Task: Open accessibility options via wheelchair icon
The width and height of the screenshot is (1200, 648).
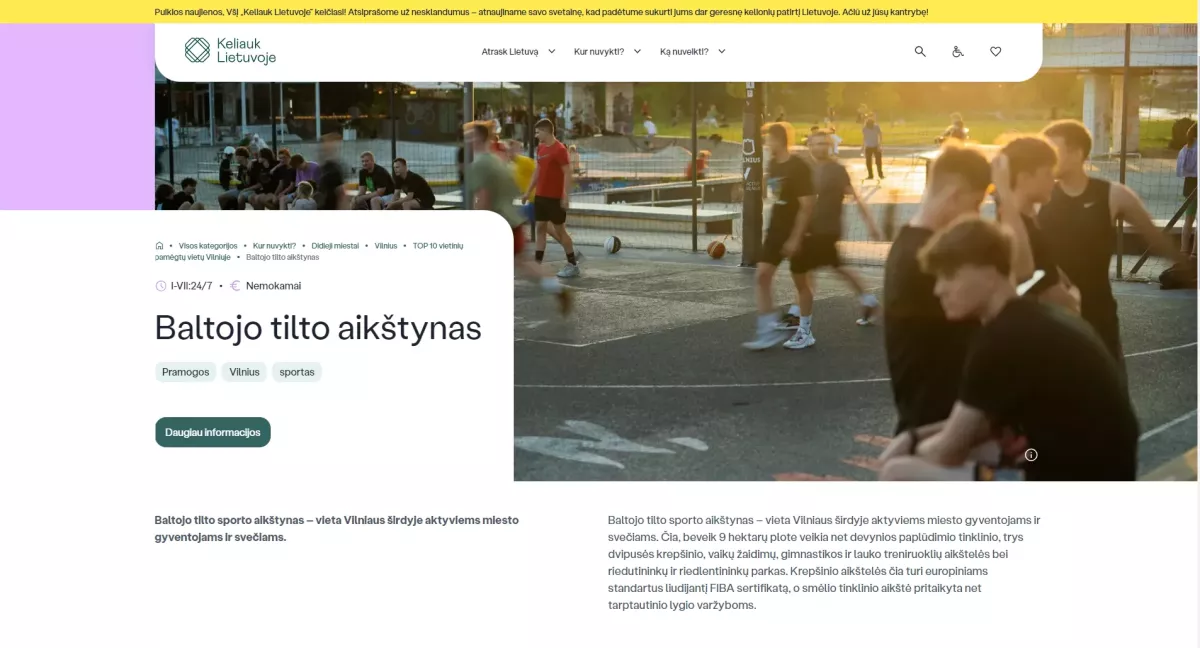Action: coord(958,51)
